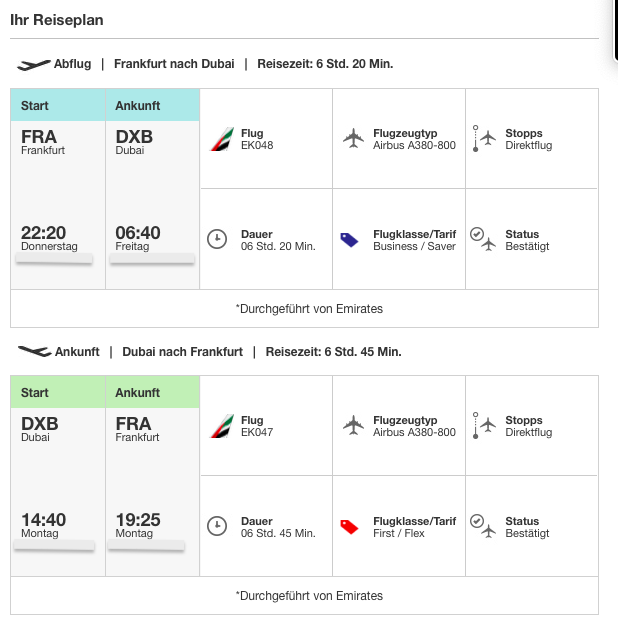Viewport: 618px width, 624px height.
Task: Click the outbound flight number EK048
Action: coord(257,146)
